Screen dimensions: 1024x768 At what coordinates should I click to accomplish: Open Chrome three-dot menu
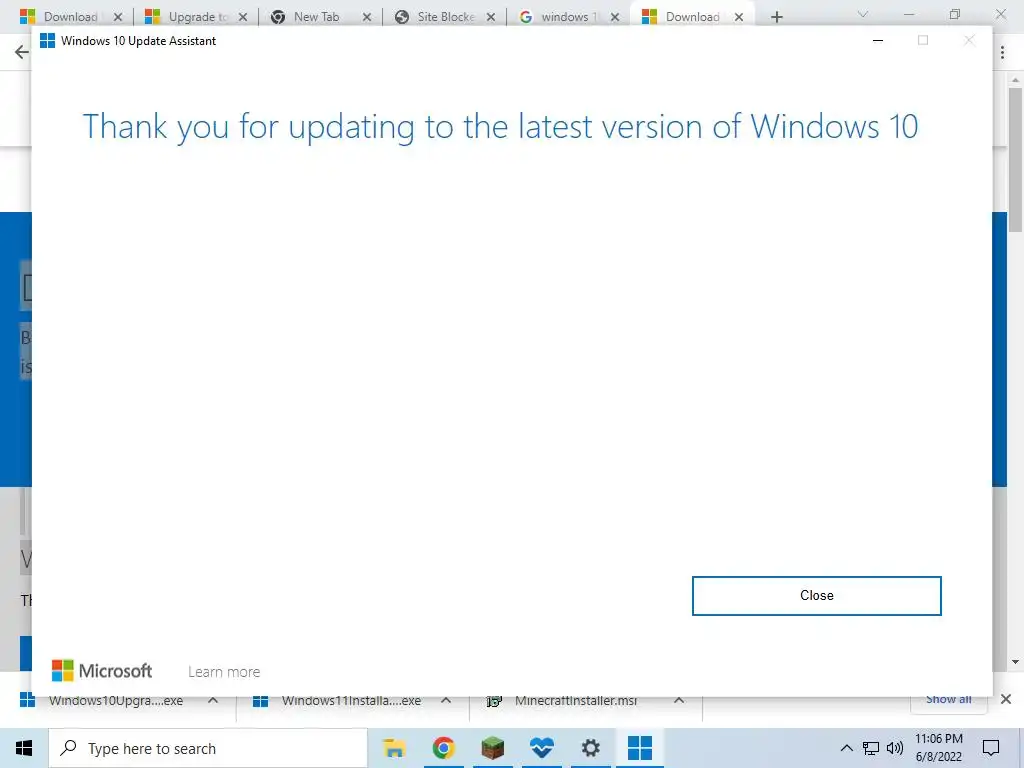pos(1002,52)
